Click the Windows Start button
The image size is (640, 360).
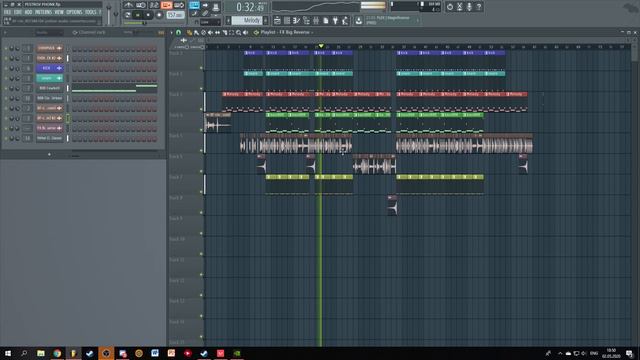click(x=8, y=353)
